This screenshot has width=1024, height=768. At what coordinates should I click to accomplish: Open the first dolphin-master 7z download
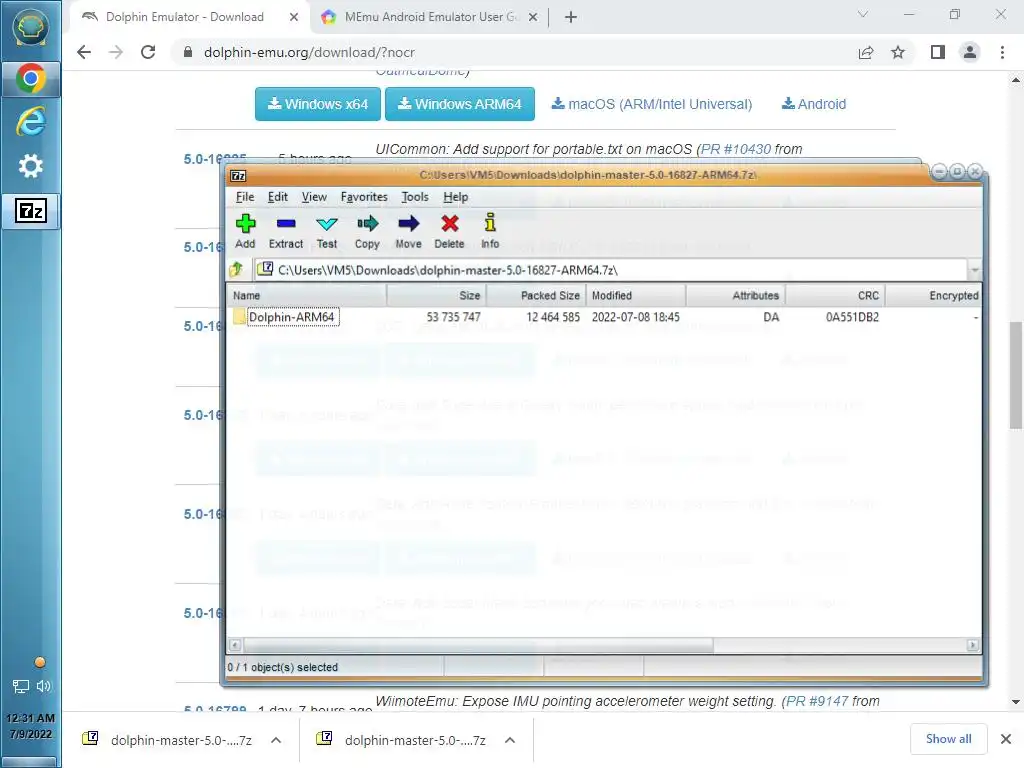(181, 740)
